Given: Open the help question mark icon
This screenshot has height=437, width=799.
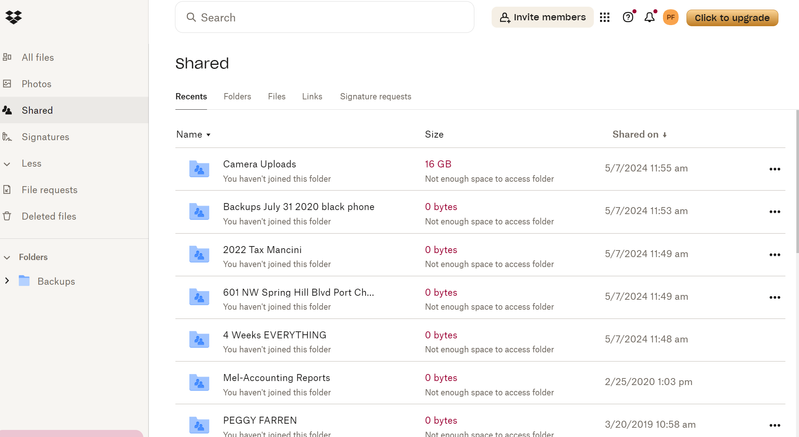Looking at the screenshot, I should (x=628, y=17).
